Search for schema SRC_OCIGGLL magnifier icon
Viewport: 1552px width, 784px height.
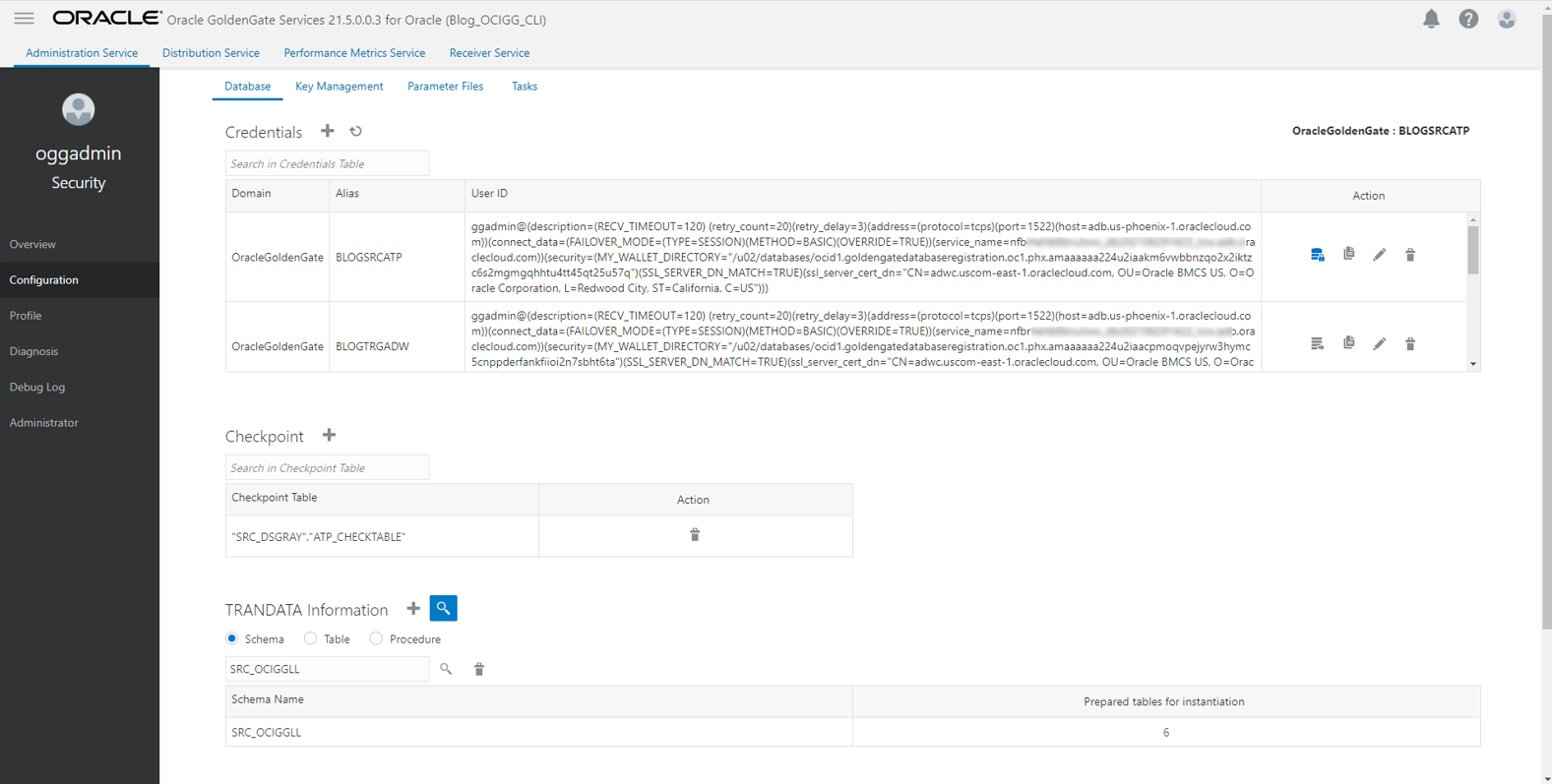pyautogui.click(x=446, y=669)
